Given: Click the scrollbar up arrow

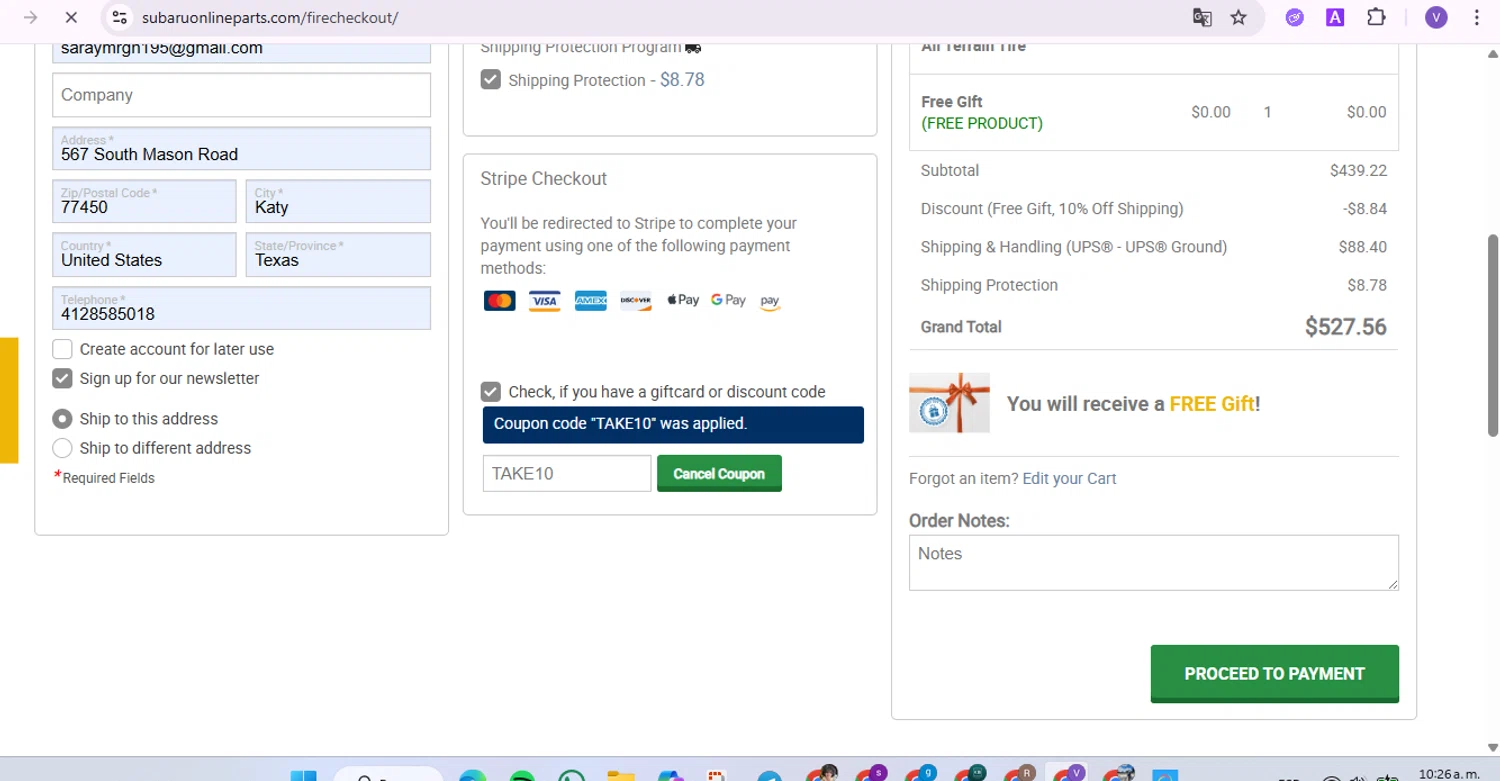Looking at the screenshot, I should pos(1493,53).
